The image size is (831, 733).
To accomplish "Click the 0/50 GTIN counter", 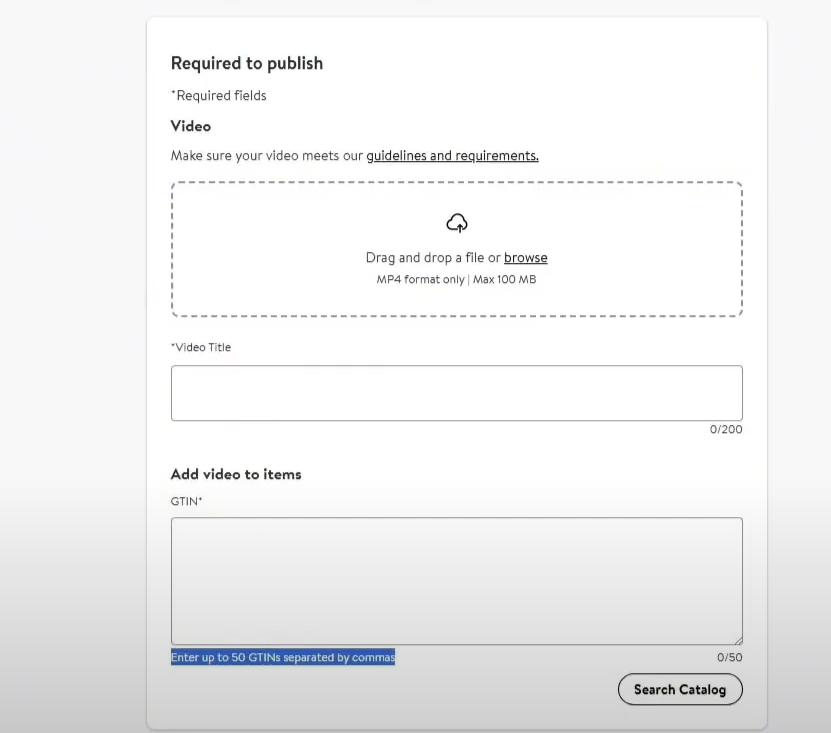I will tap(729, 658).
